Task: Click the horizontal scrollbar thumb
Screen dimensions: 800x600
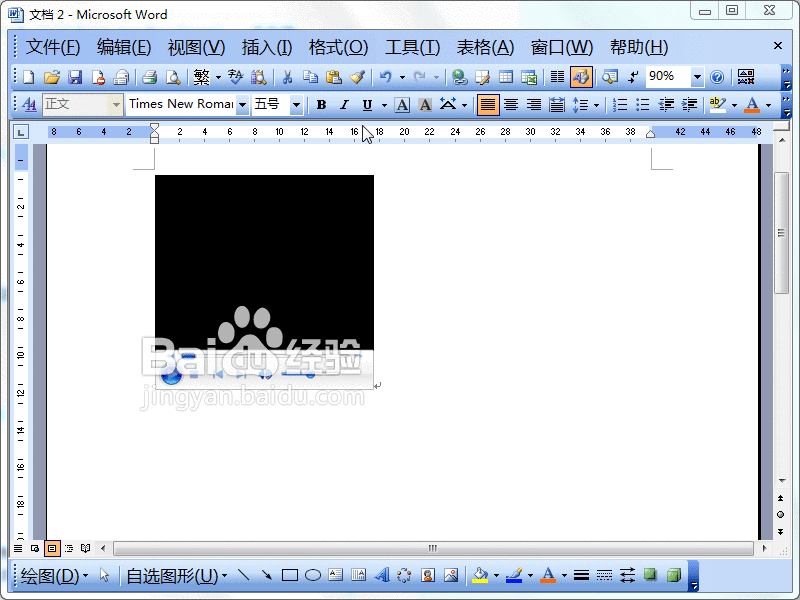Action: tap(433, 548)
